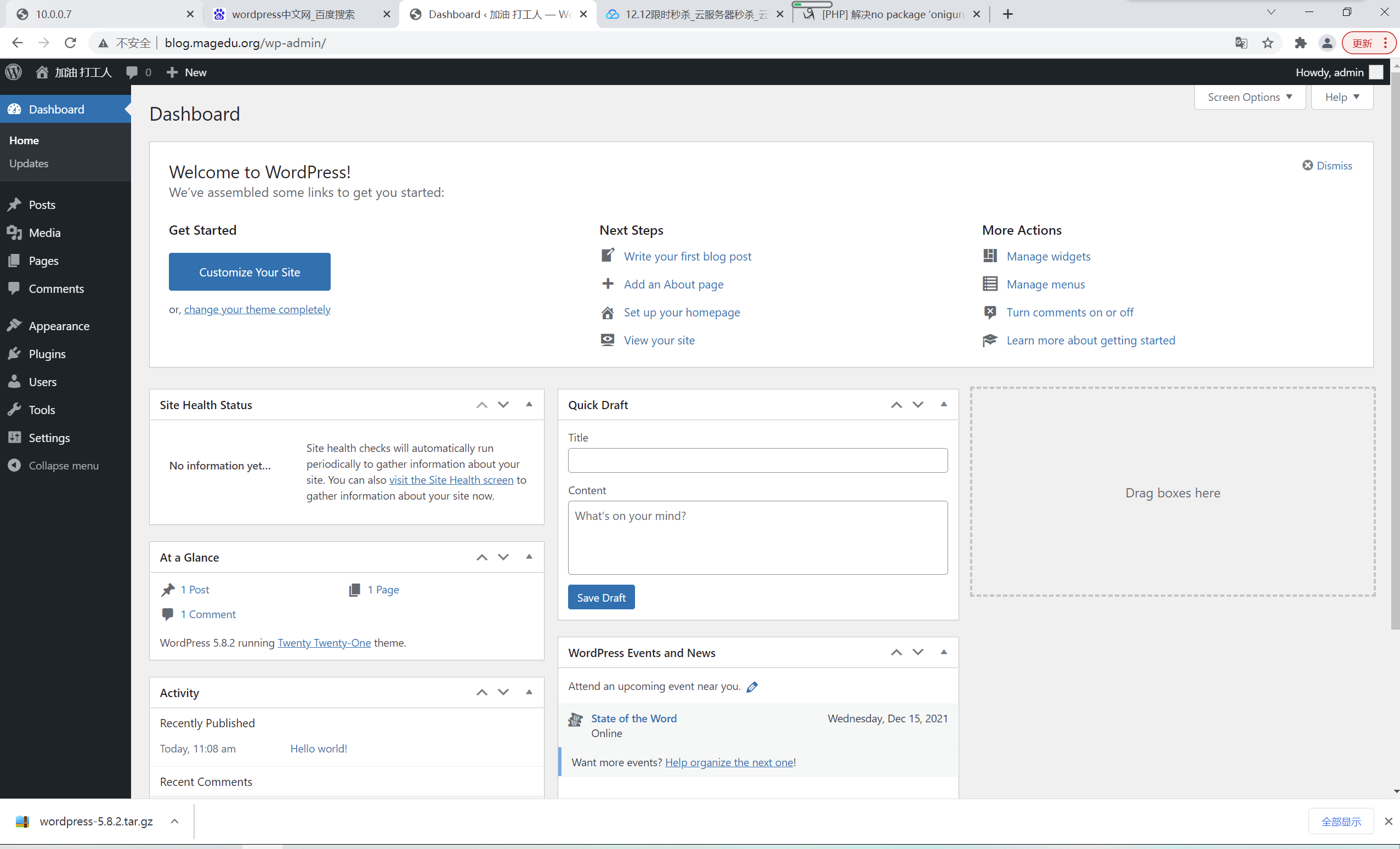Click the Quick Draft Title field
Screen dimensions: 1400x849
pos(758,460)
